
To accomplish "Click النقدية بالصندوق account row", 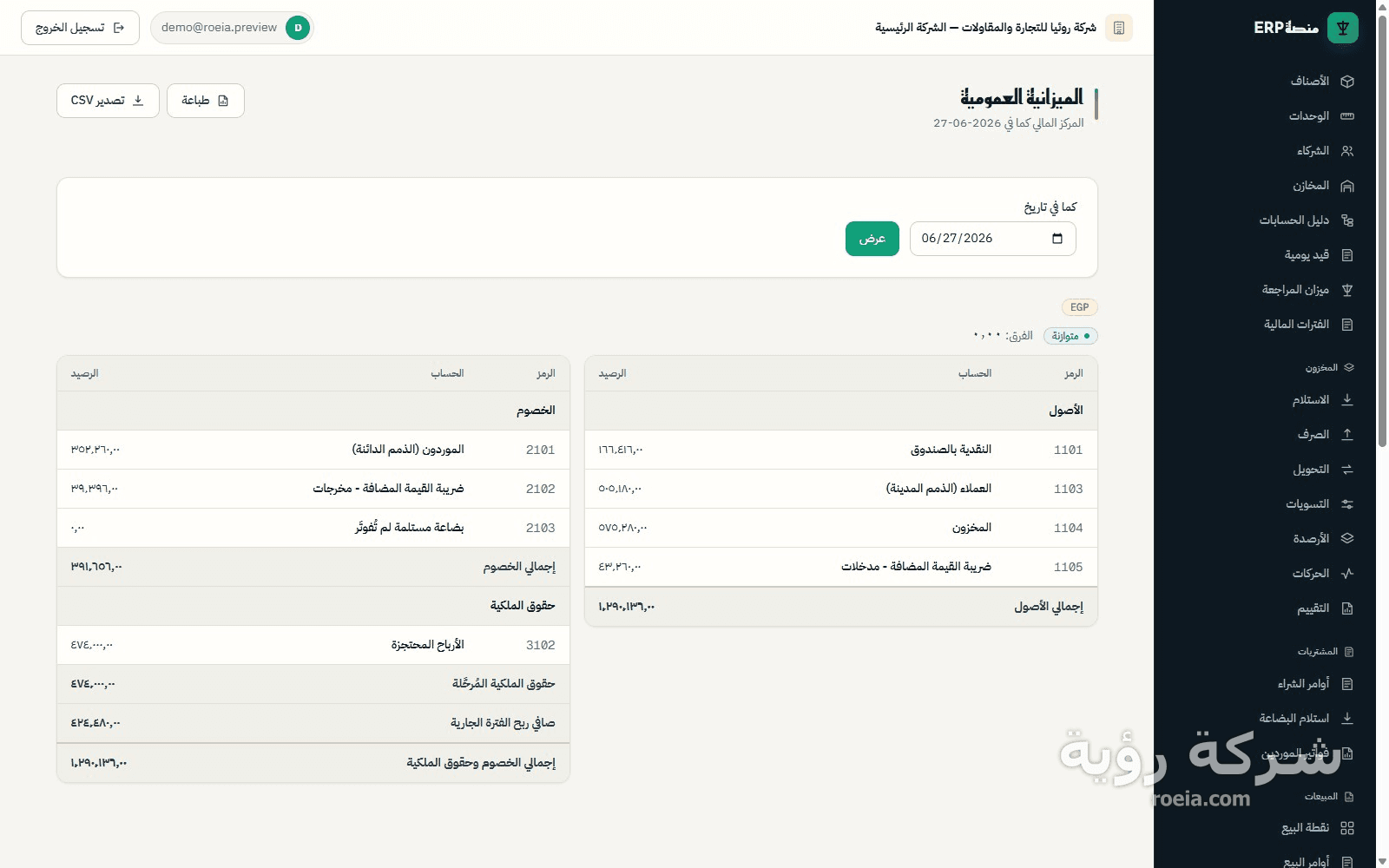I will [x=841, y=450].
